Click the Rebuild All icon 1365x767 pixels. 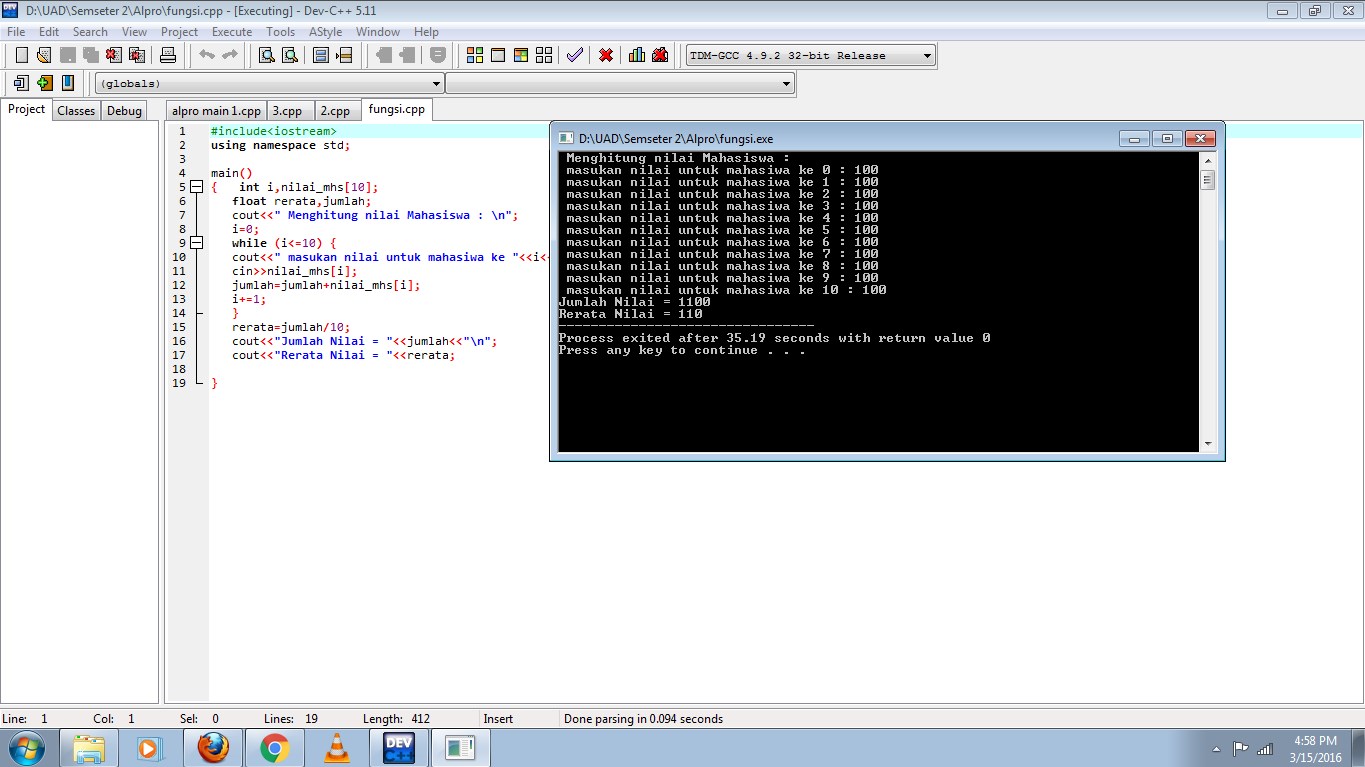[x=544, y=55]
